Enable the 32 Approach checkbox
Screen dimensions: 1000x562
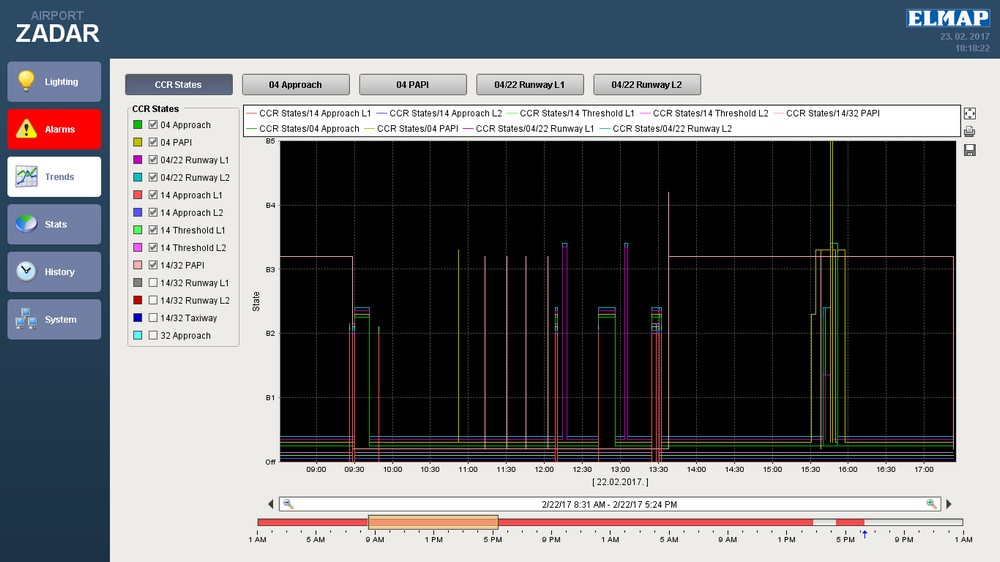pyautogui.click(x=153, y=336)
